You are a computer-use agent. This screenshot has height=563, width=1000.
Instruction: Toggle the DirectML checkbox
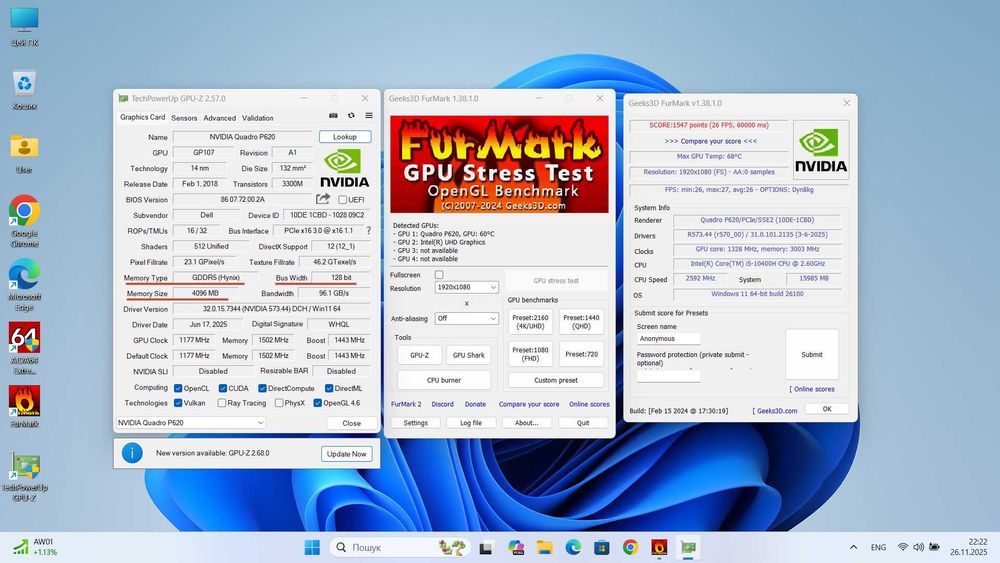329,388
